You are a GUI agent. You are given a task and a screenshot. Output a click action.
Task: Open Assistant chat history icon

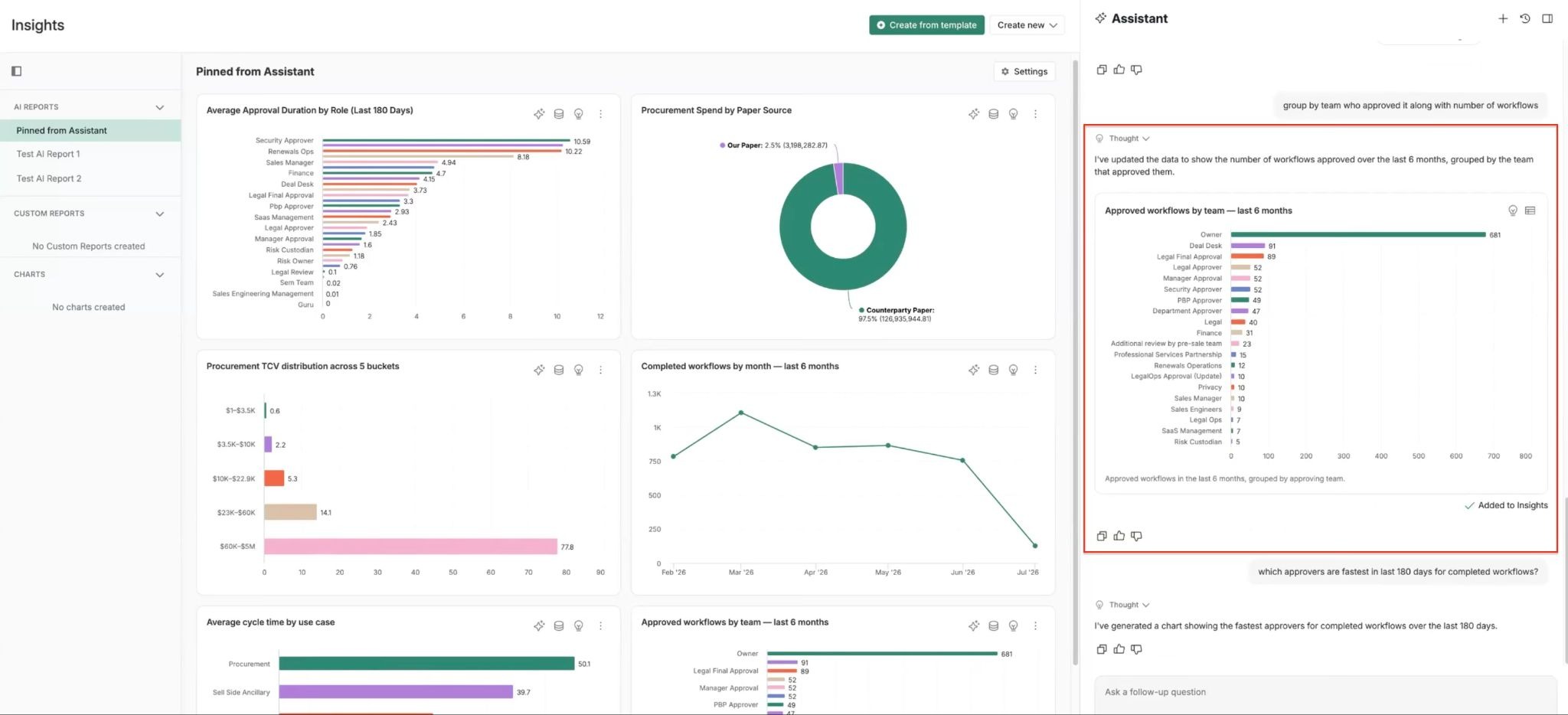1525,18
